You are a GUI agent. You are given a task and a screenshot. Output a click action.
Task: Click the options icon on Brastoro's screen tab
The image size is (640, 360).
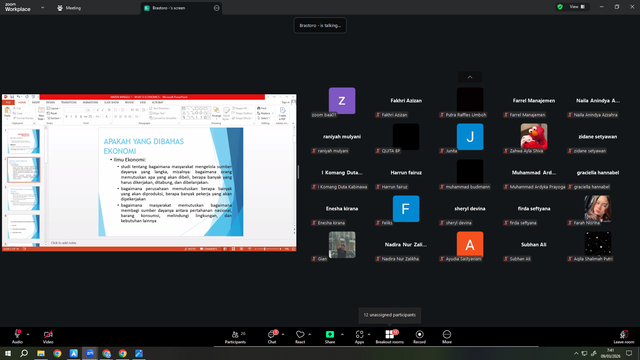[216, 8]
